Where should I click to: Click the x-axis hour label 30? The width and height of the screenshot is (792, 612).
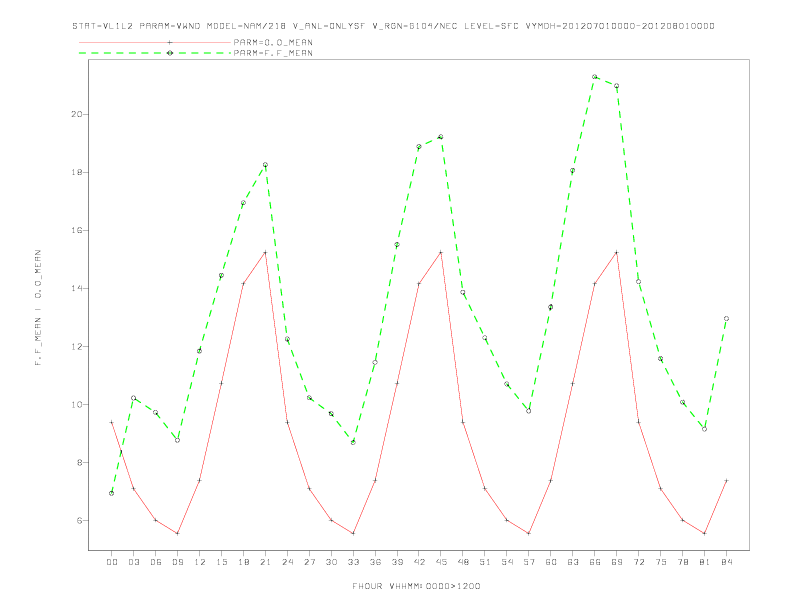(331, 562)
